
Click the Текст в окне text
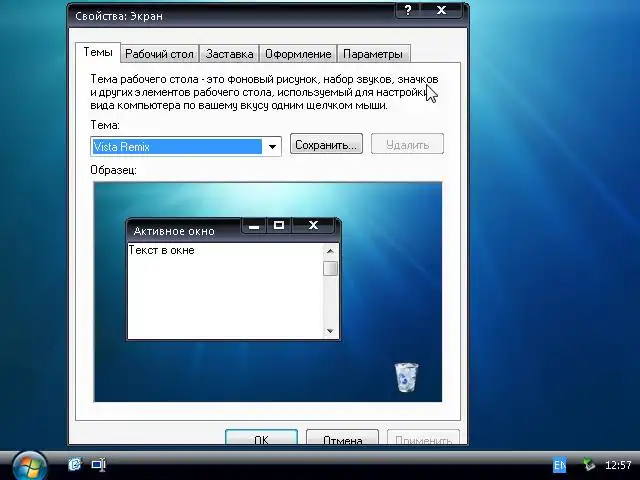coord(161,250)
